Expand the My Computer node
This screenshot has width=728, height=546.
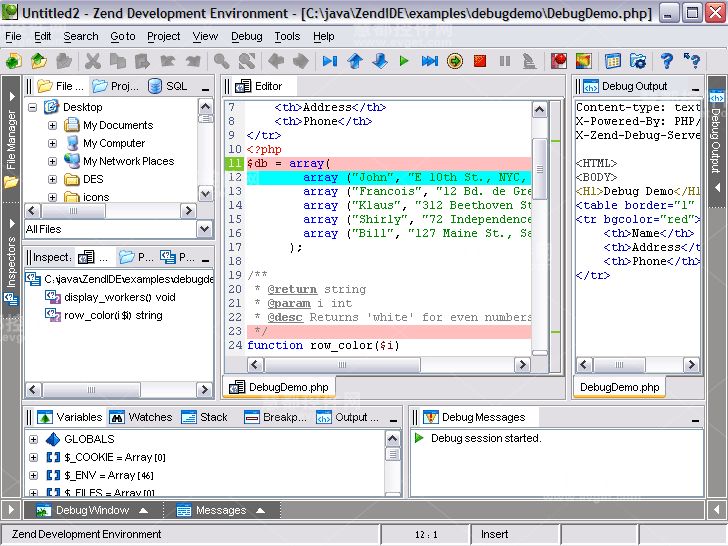[x=52, y=143]
